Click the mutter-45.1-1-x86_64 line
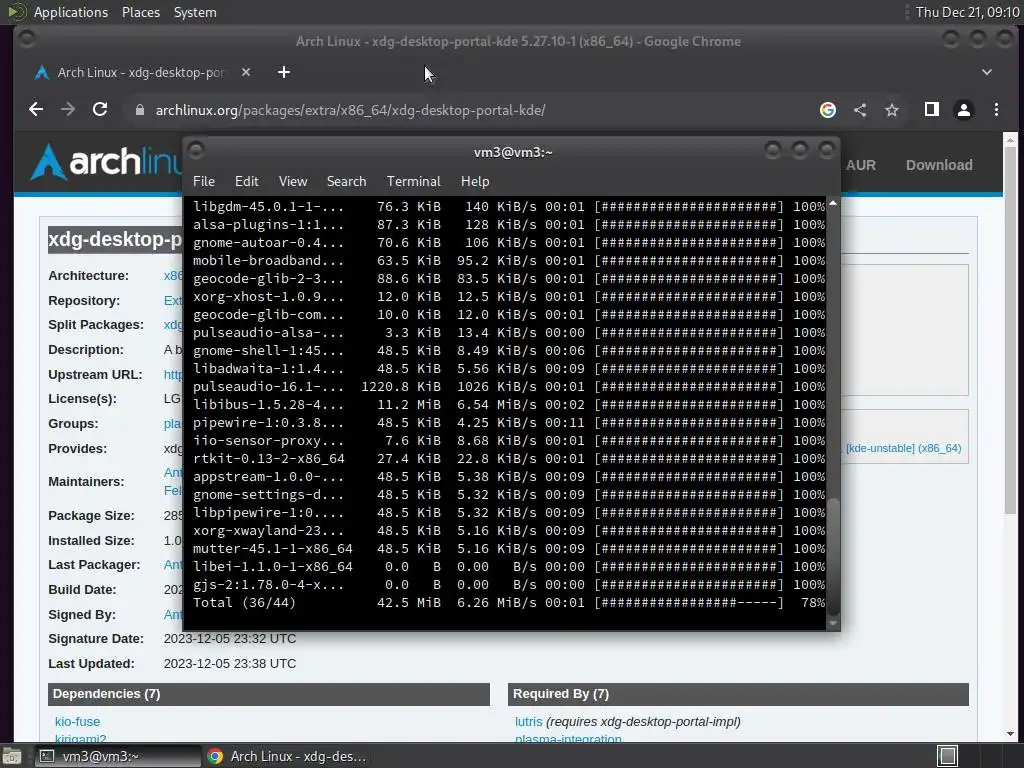Screen dimensions: 1024x768 pos(509,549)
